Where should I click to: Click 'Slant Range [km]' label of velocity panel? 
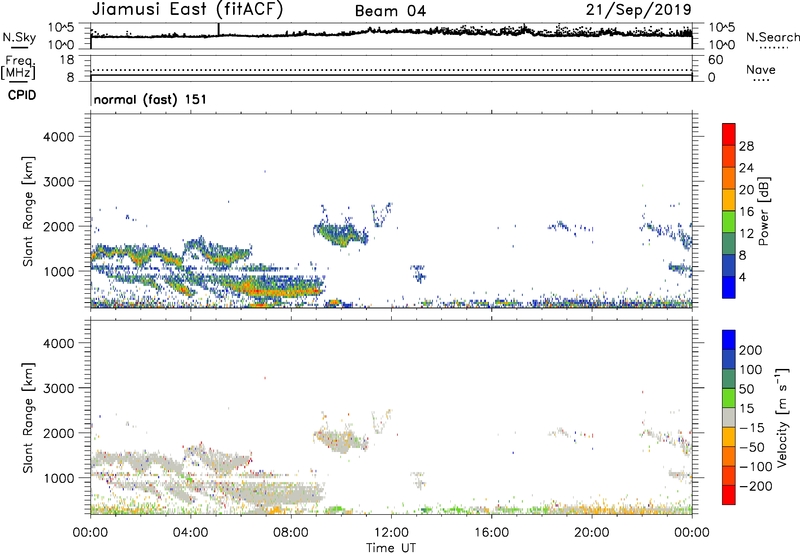(28, 418)
